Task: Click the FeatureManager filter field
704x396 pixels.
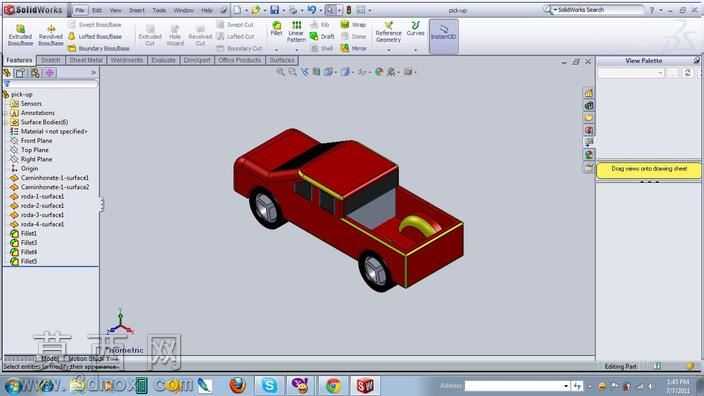Action: 50,84
